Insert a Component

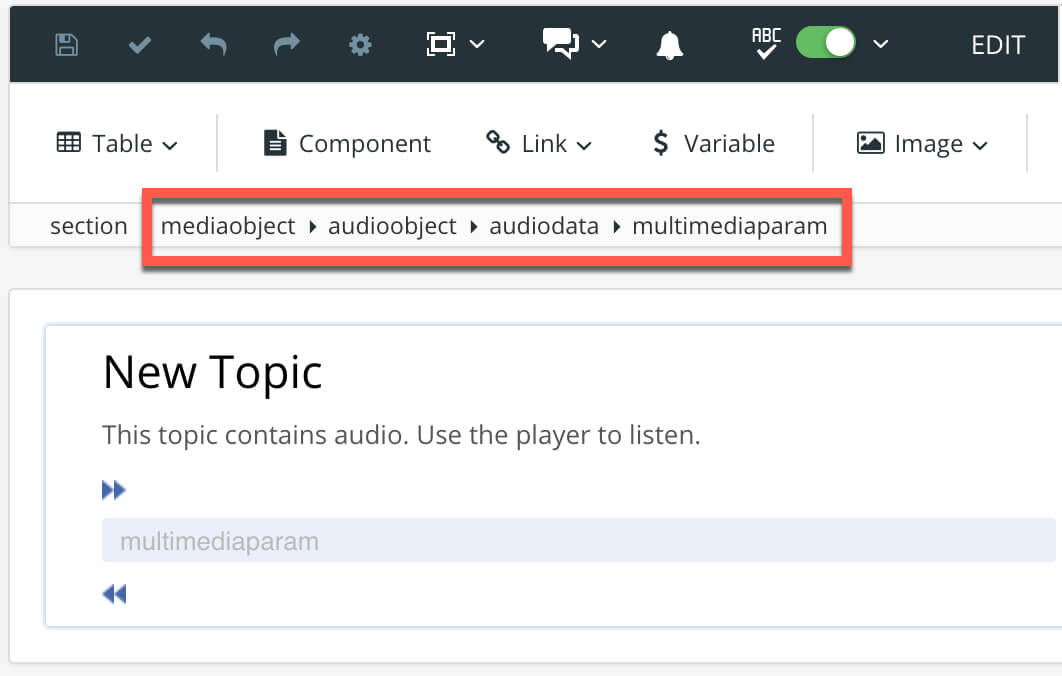[346, 143]
